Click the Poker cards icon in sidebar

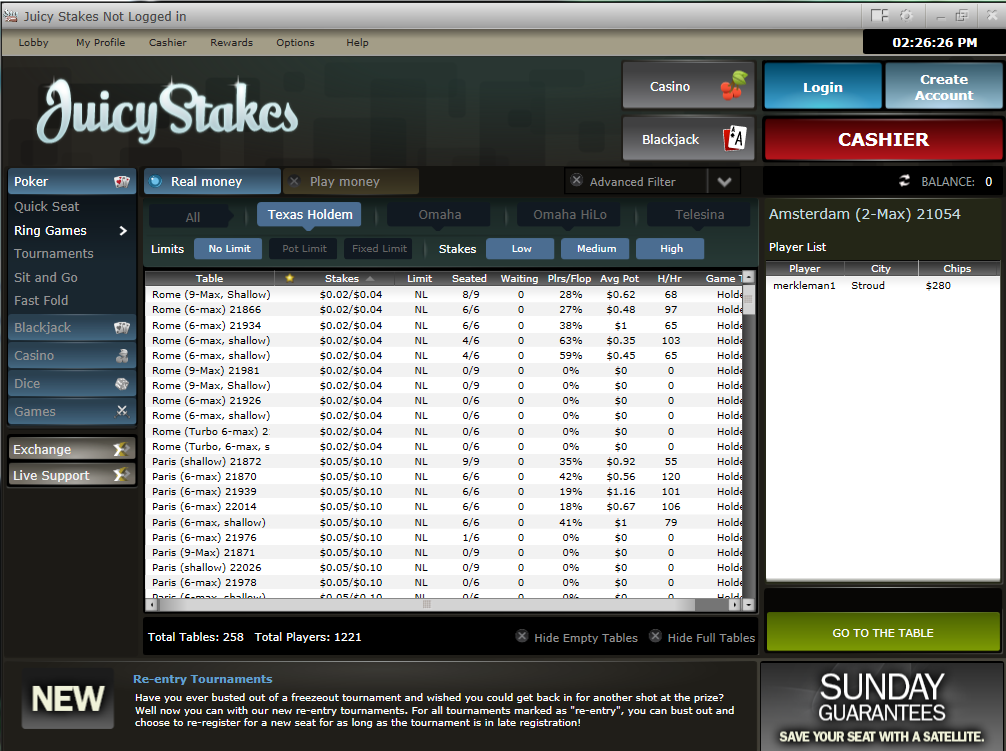tap(121, 181)
